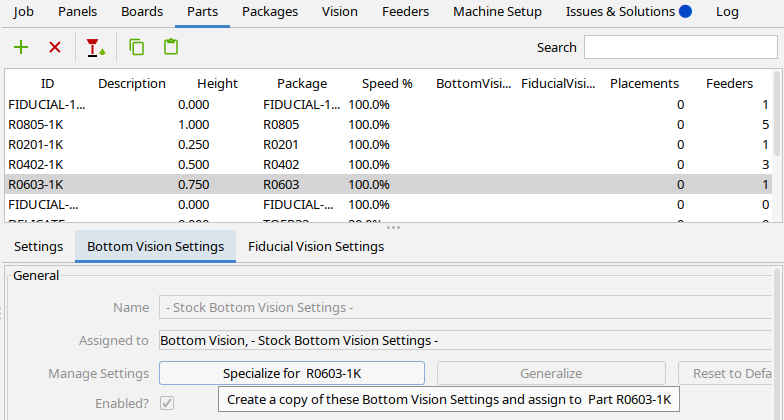Toggle the Enabled? checkbox
The width and height of the screenshot is (784, 420).
pyautogui.click(x=168, y=403)
